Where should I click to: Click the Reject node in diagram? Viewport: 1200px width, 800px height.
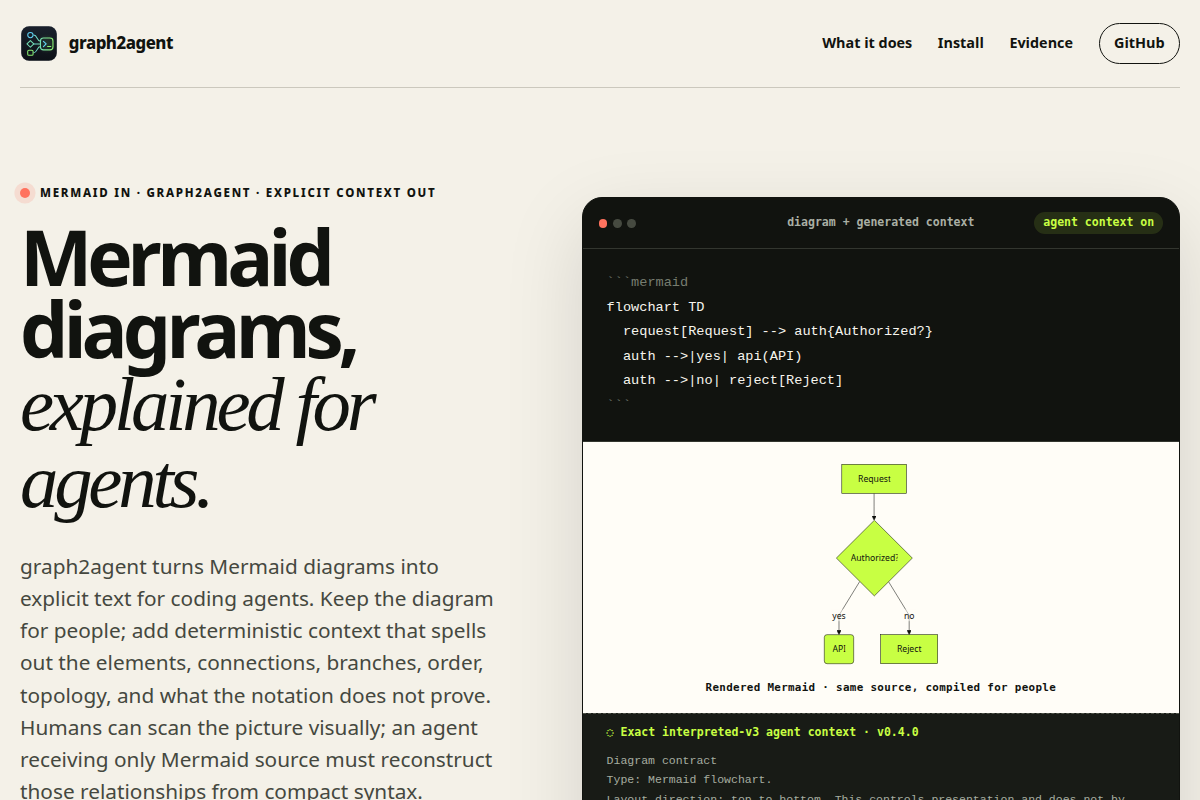point(909,649)
